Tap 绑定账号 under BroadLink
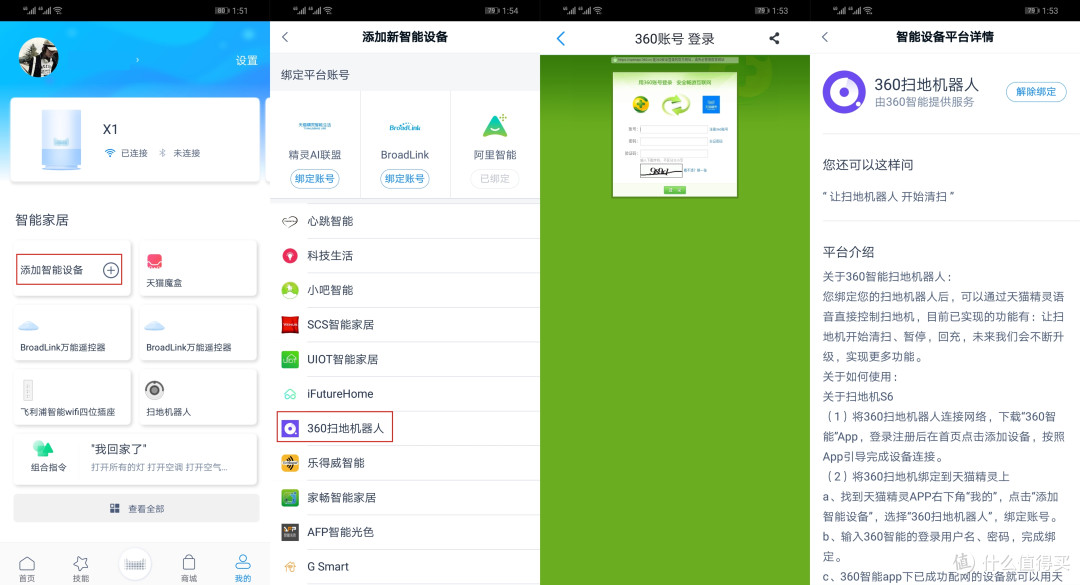Viewport: 1080px width, 585px height. pyautogui.click(x=405, y=178)
